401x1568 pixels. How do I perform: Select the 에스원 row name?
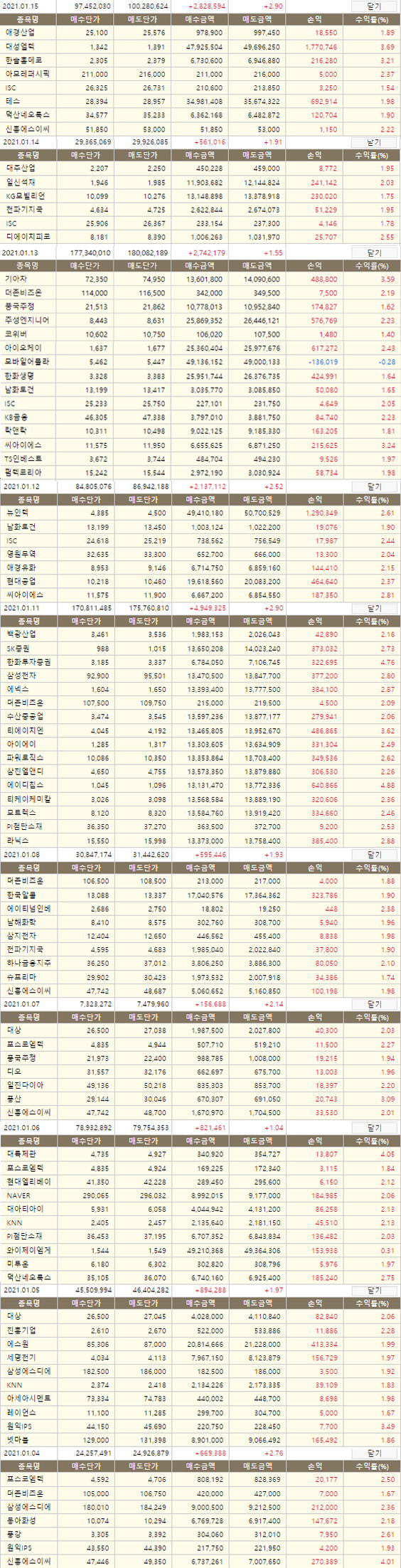16,1345
